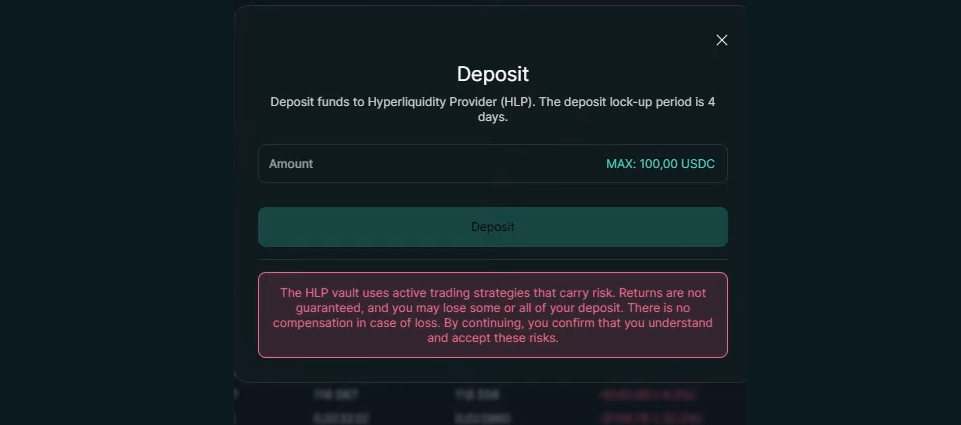Screen dimensions: 961x425
Task: Click the "Returns are not guaranteed" warning text
Action: (661, 293)
